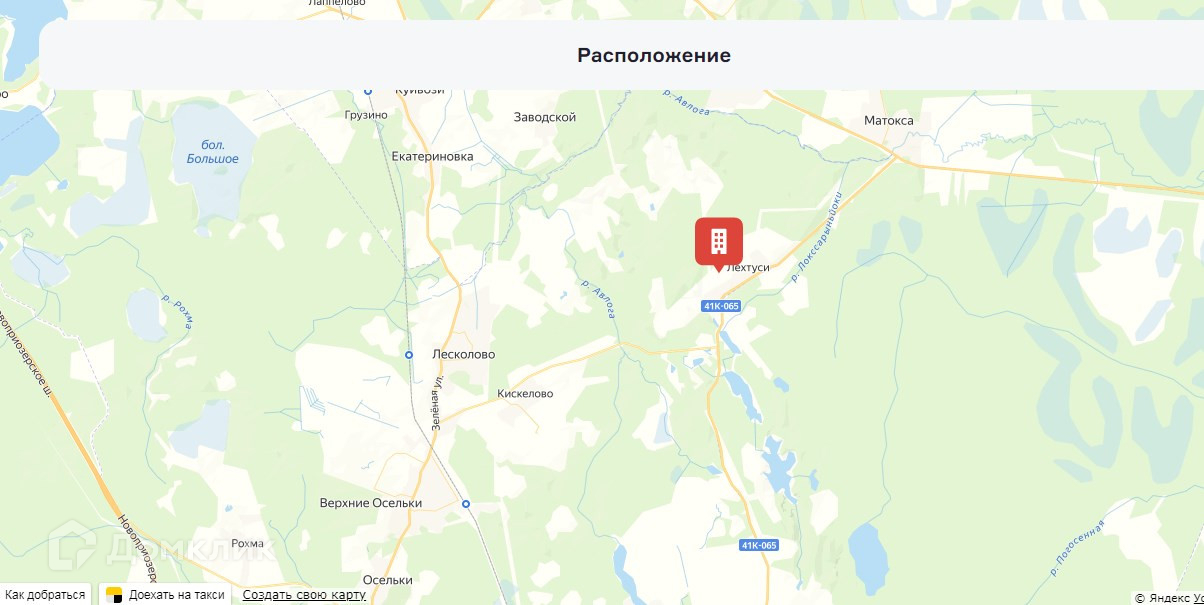Select the Кискелово village label

click(x=525, y=394)
